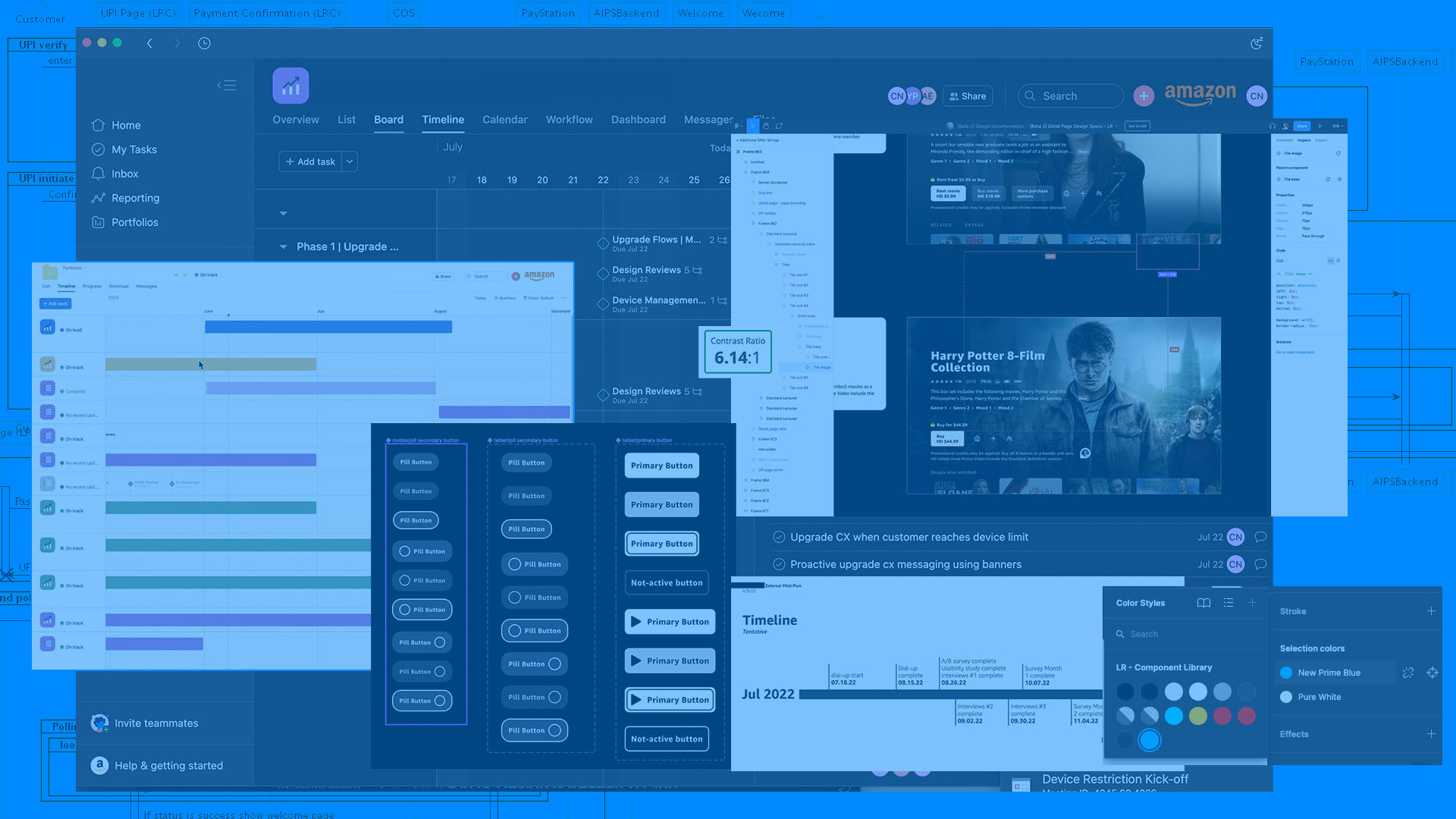
Task: Click the Contrast Ratio 6.14:1 box
Action: point(738,352)
